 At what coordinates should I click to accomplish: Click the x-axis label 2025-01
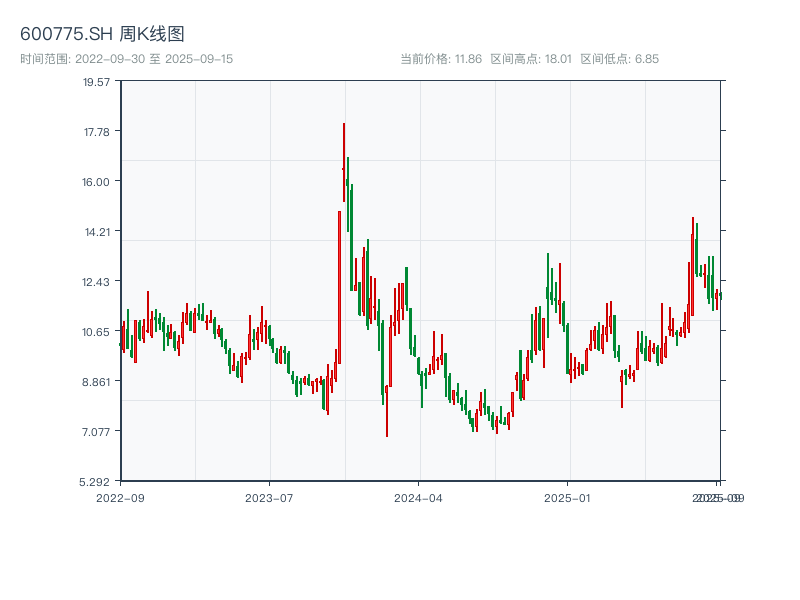click(x=567, y=498)
